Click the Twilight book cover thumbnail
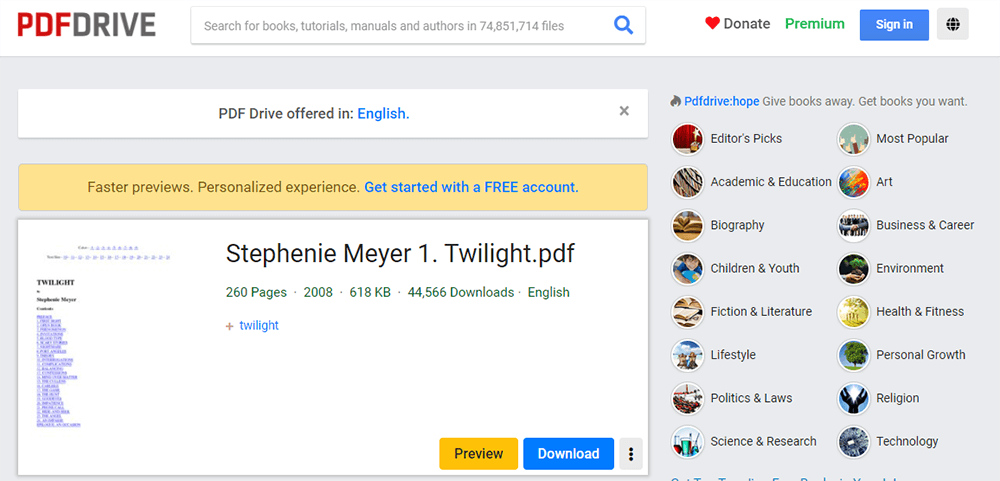 [87, 335]
